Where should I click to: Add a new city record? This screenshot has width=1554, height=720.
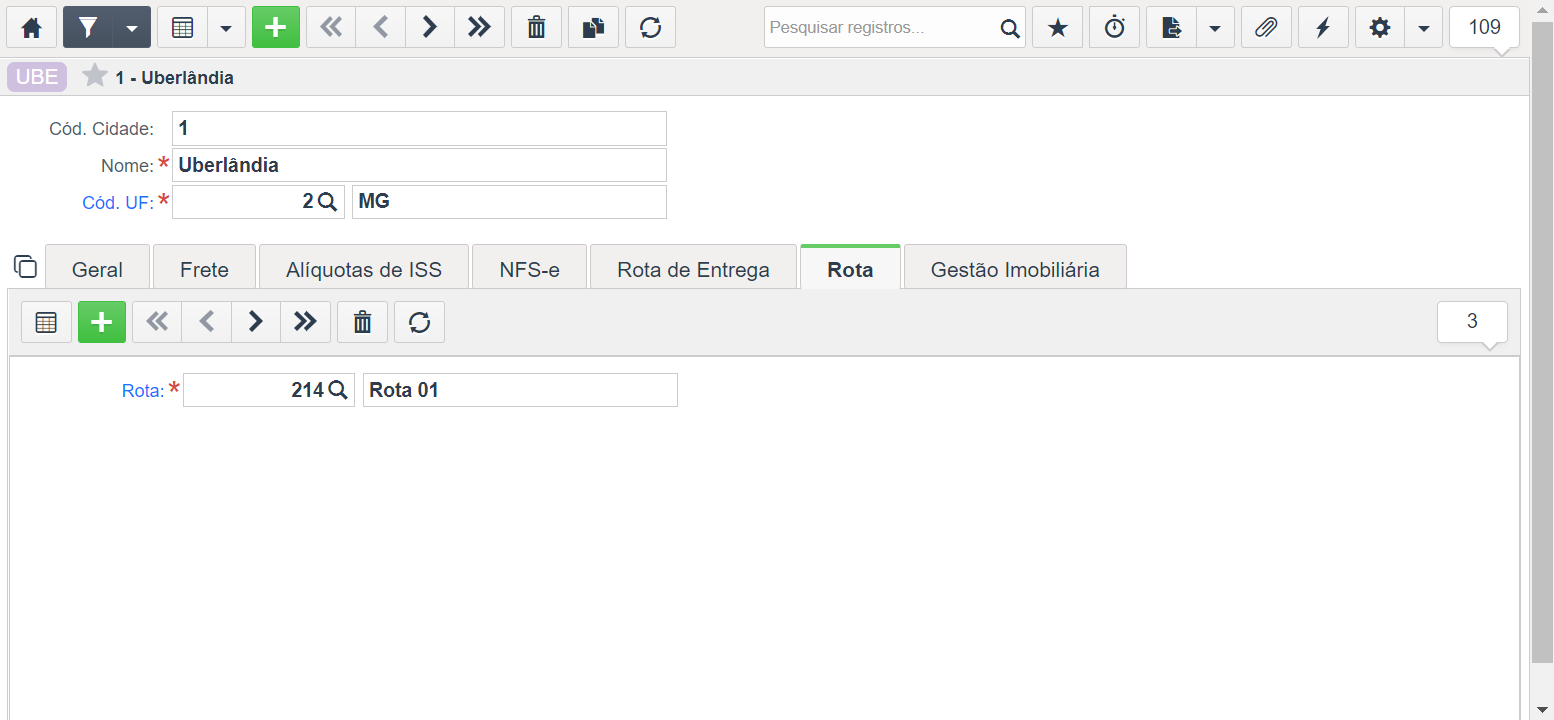[276, 27]
